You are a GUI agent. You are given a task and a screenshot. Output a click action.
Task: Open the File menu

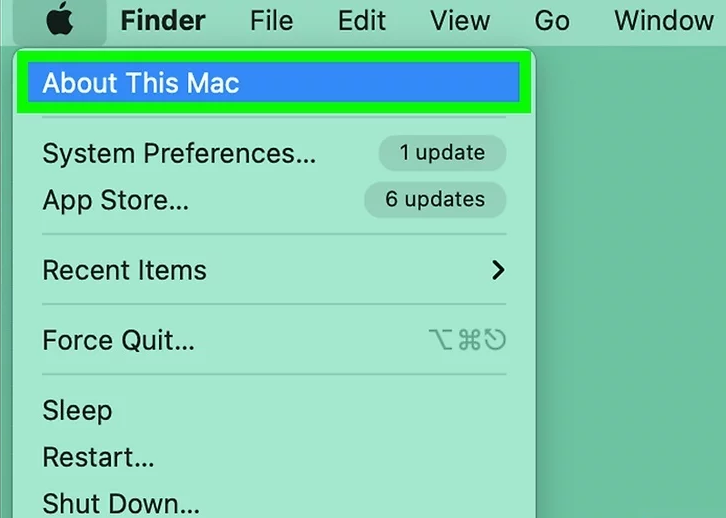pyautogui.click(x=272, y=21)
